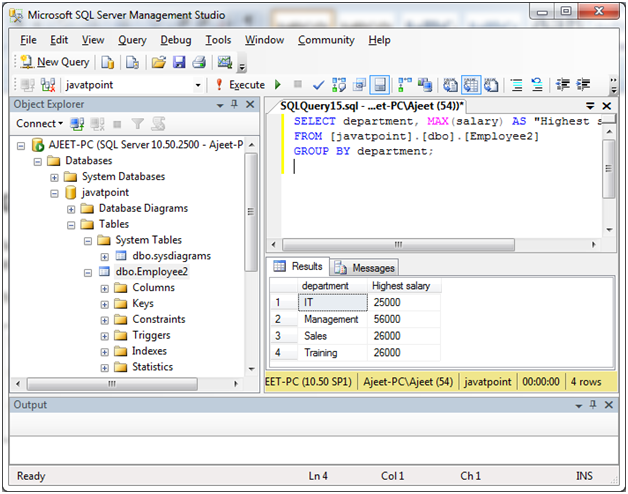The height and width of the screenshot is (494, 628).
Task: Click the department column header
Action: click(332, 286)
